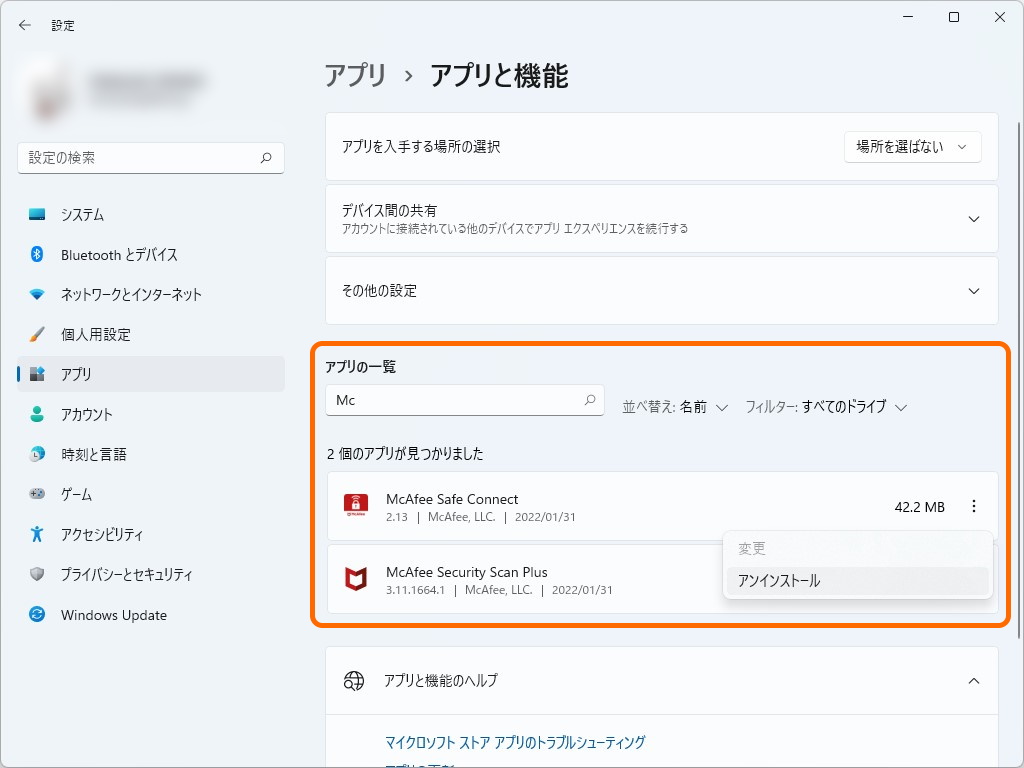The width and height of the screenshot is (1024, 768).
Task: Open the 場所を選ばない dropdown
Action: coord(912,146)
